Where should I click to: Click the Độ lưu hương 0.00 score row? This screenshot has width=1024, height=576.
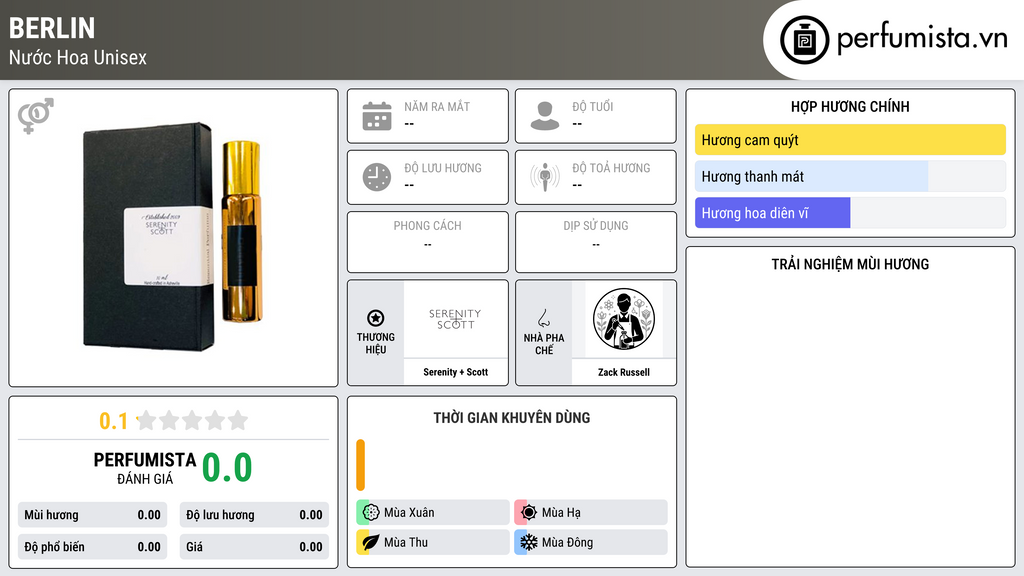tap(254, 515)
